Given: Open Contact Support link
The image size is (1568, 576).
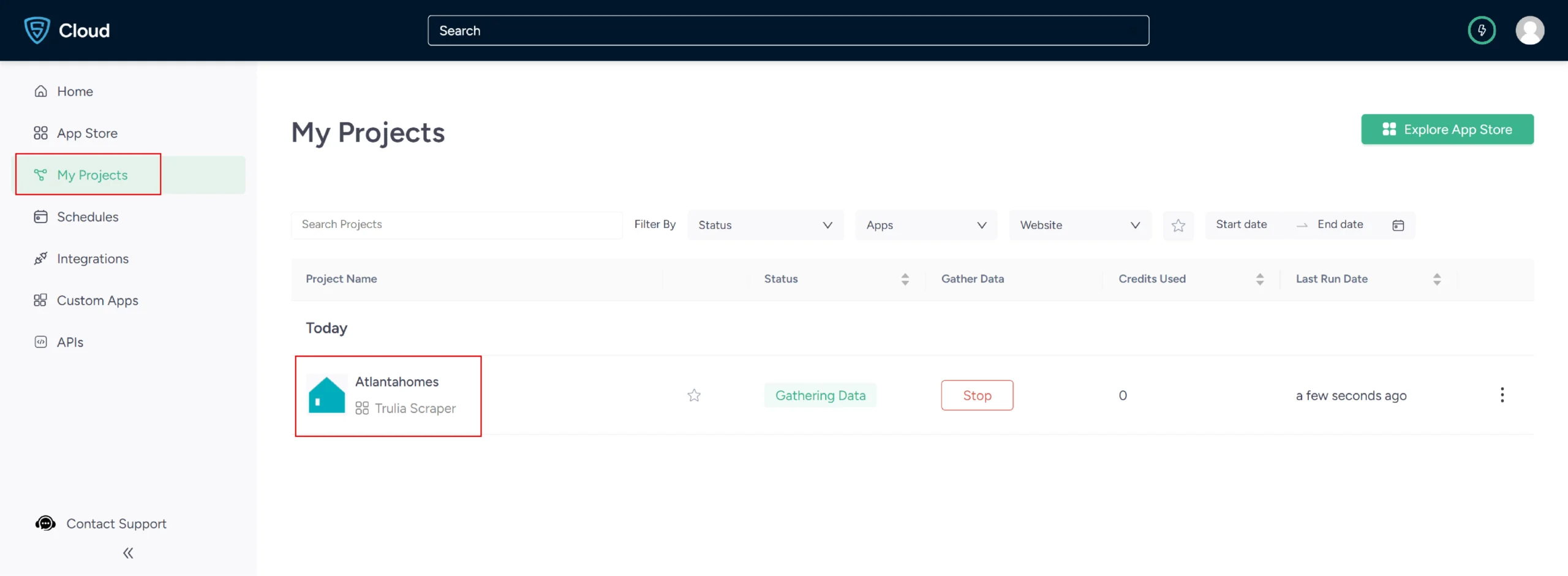Looking at the screenshot, I should click(x=116, y=523).
